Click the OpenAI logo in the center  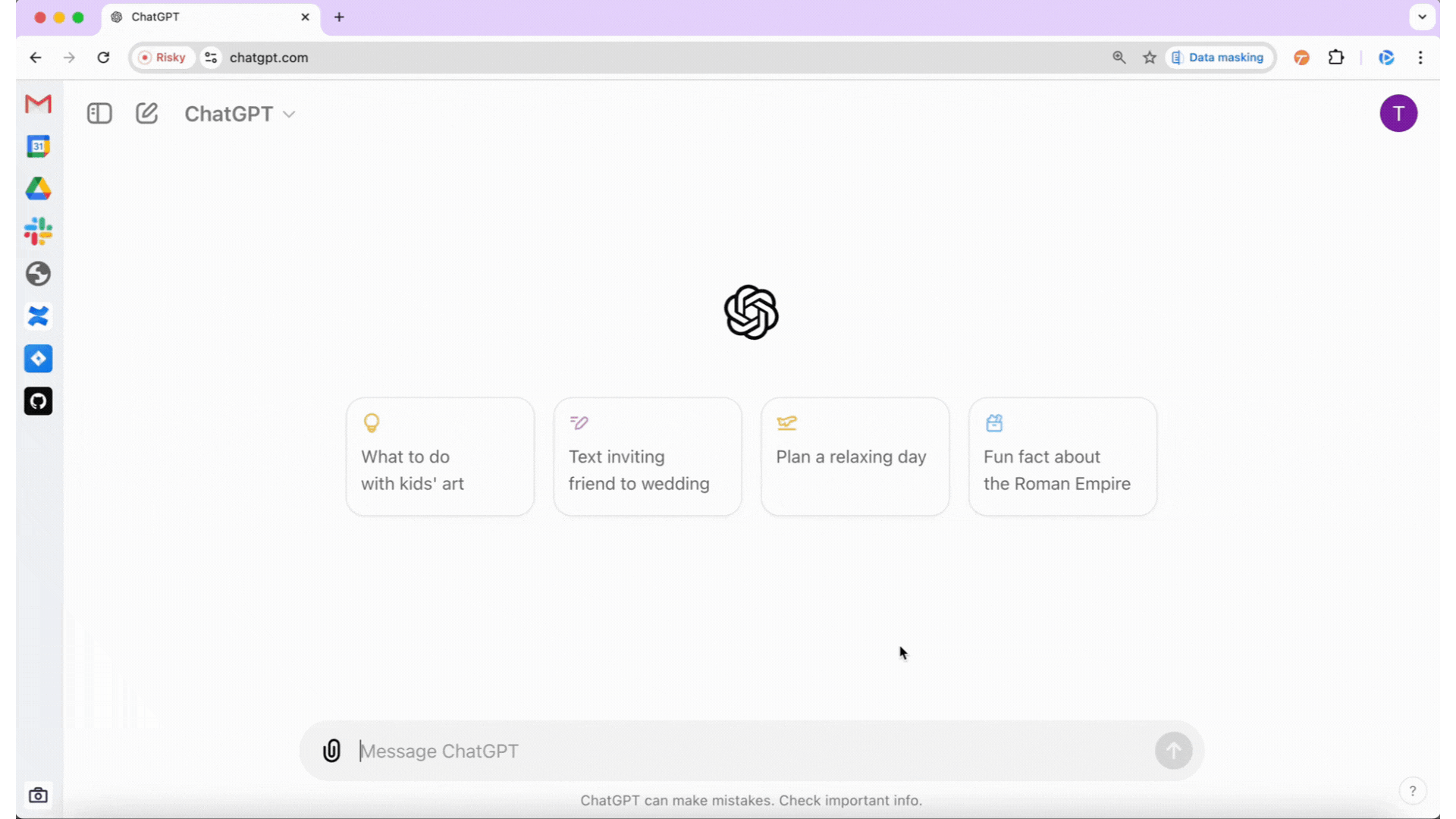point(751,312)
